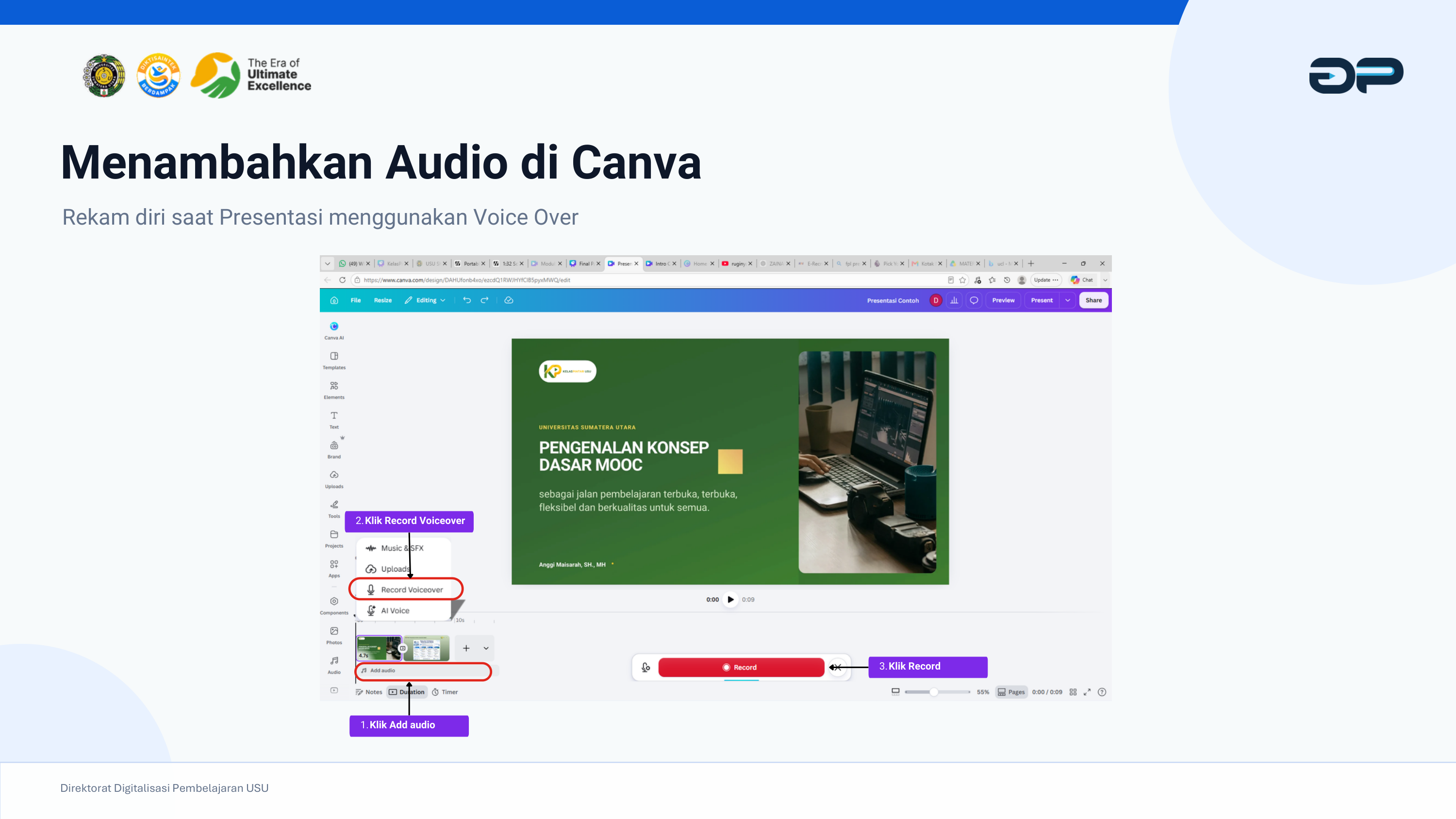Open grid view of pages

(x=1073, y=692)
